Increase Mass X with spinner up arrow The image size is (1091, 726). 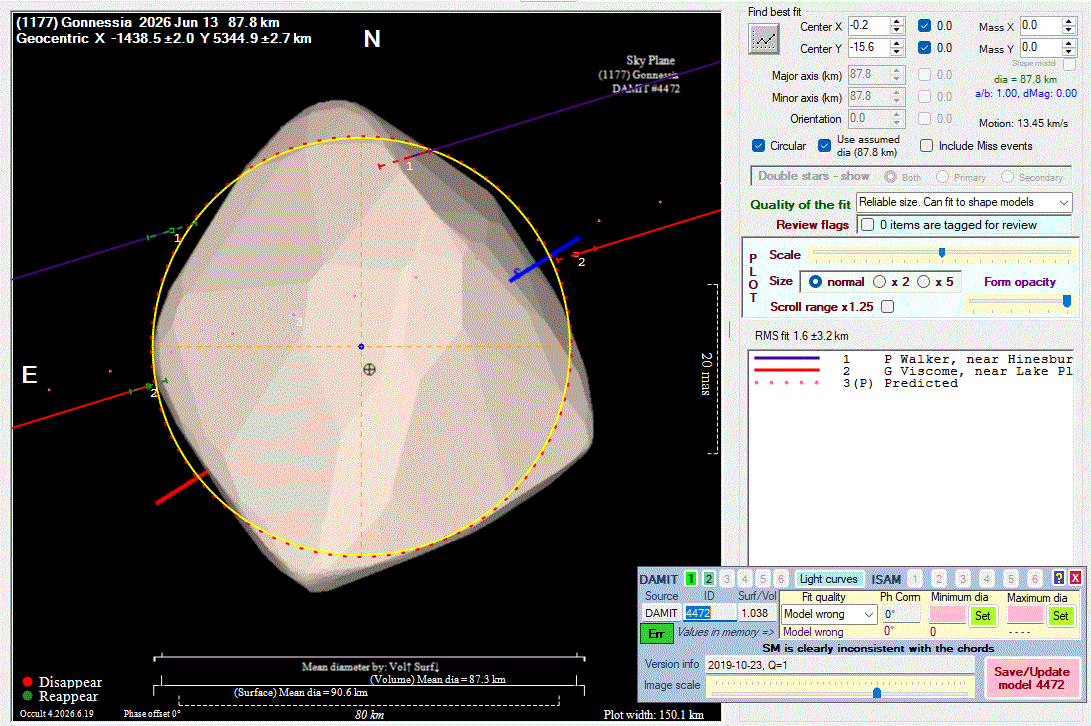(1069, 22)
